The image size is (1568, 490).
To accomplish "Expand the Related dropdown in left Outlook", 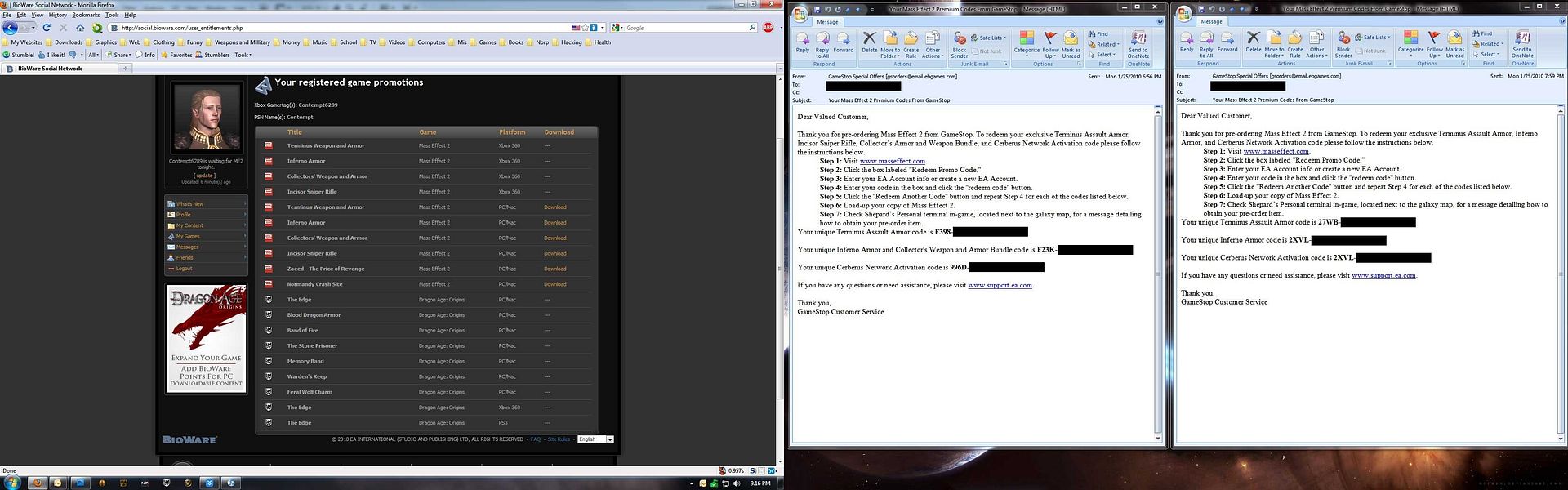I will click(1103, 44).
